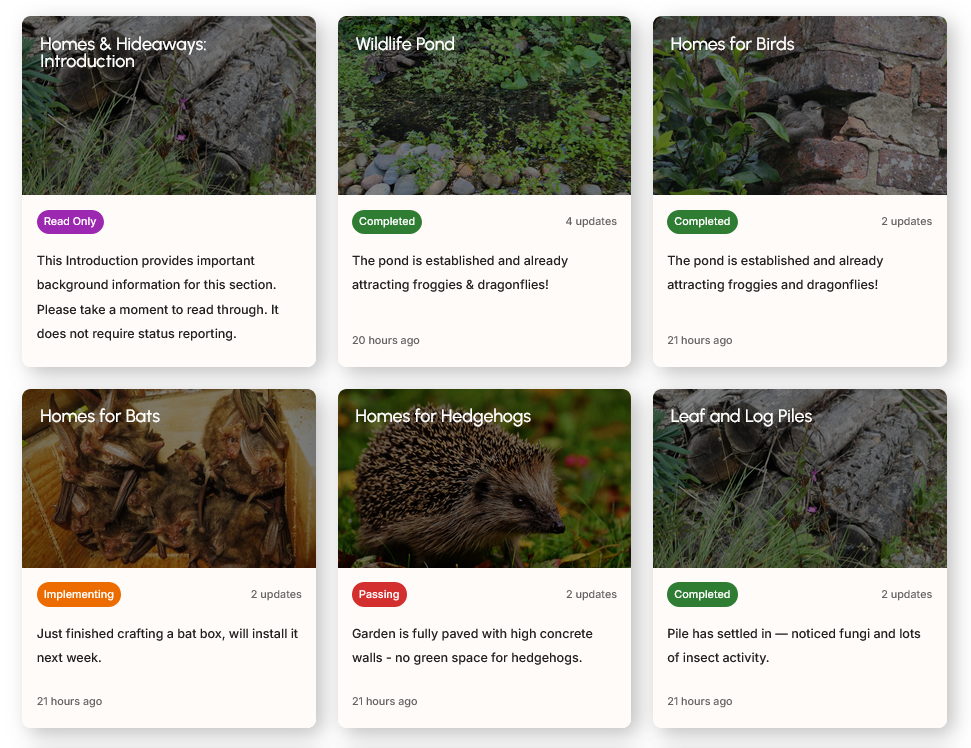Click the purple Read Only badge
This screenshot has width=971, height=748.
click(70, 222)
